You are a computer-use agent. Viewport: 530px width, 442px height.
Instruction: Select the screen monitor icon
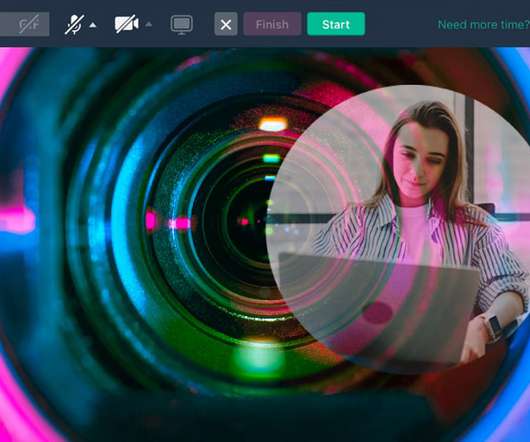click(182, 25)
